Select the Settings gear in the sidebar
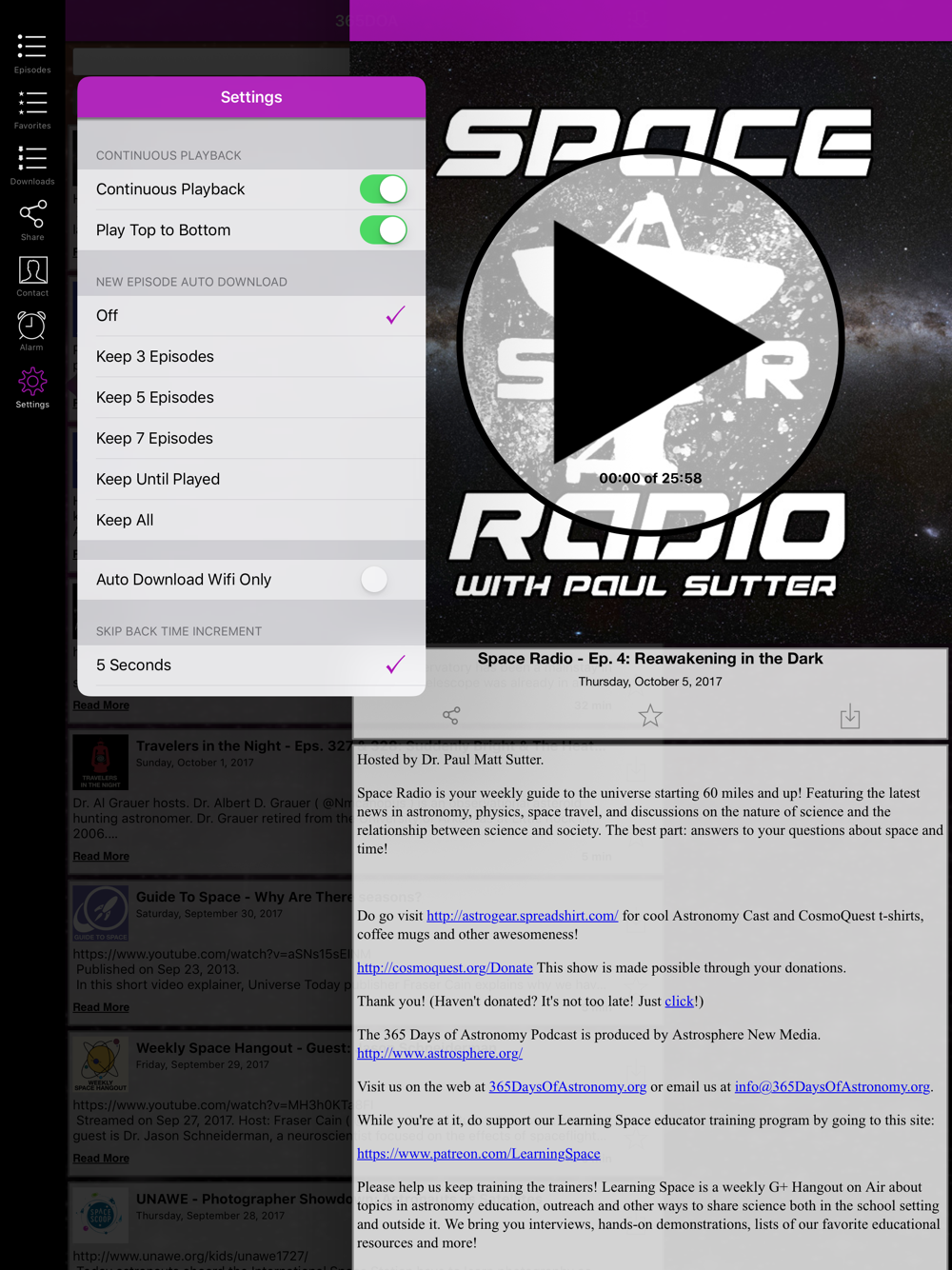Image resolution: width=952 pixels, height=1270 pixels. click(x=31, y=387)
